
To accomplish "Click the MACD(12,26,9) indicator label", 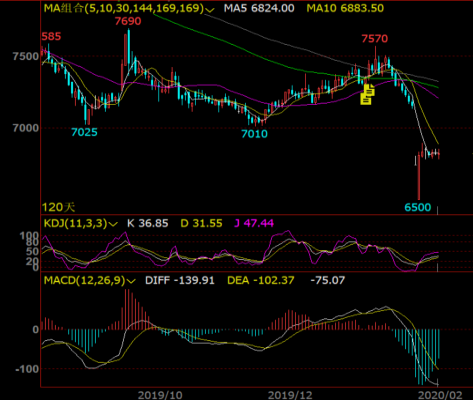I will 85,280.
